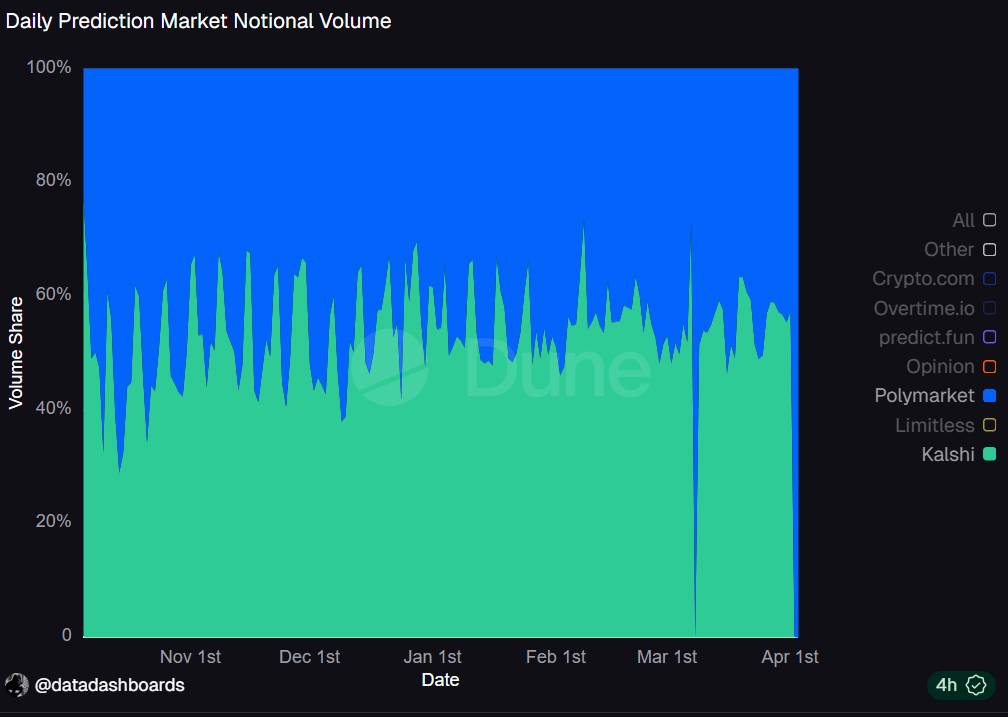The width and height of the screenshot is (1008, 717).
Task: Click the 'Kalshi' legend label
Action: (x=948, y=454)
